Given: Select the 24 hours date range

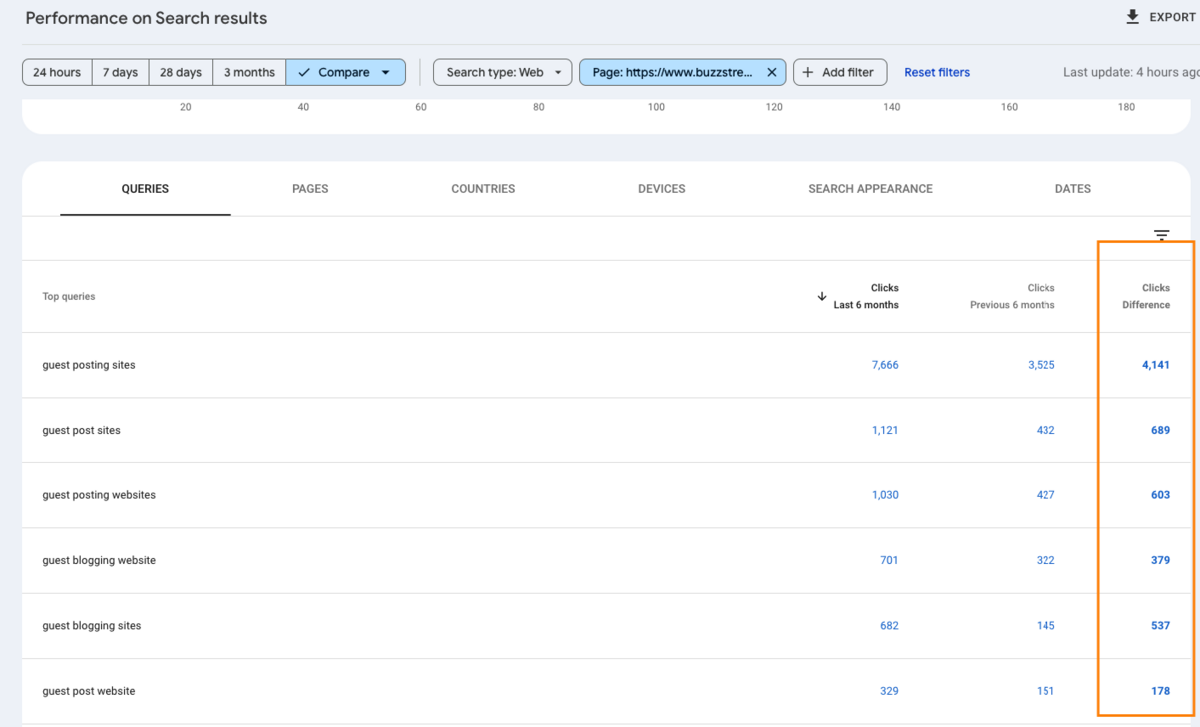Looking at the screenshot, I should pyautogui.click(x=57, y=72).
